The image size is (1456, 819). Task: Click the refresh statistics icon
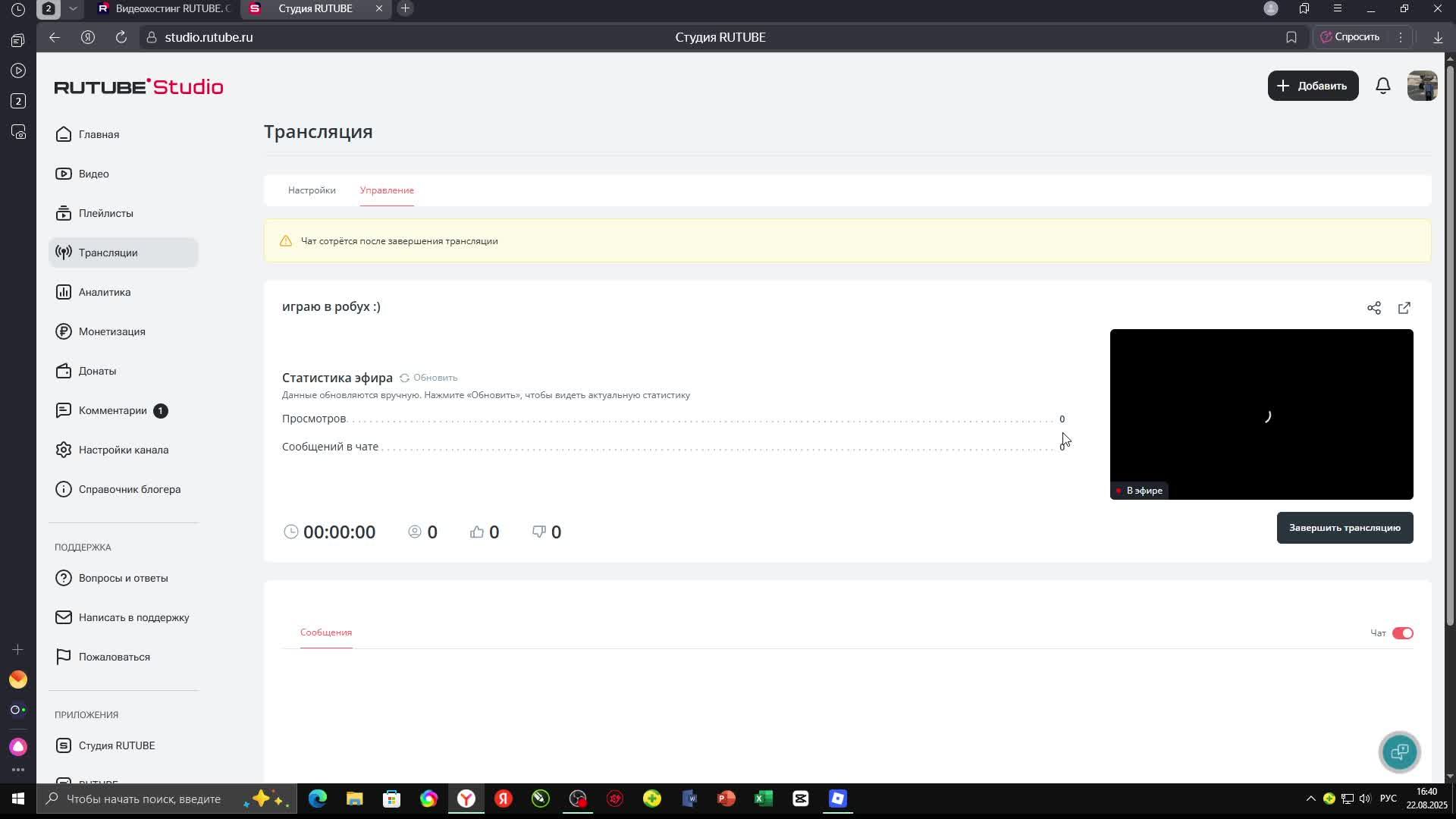[x=404, y=378]
